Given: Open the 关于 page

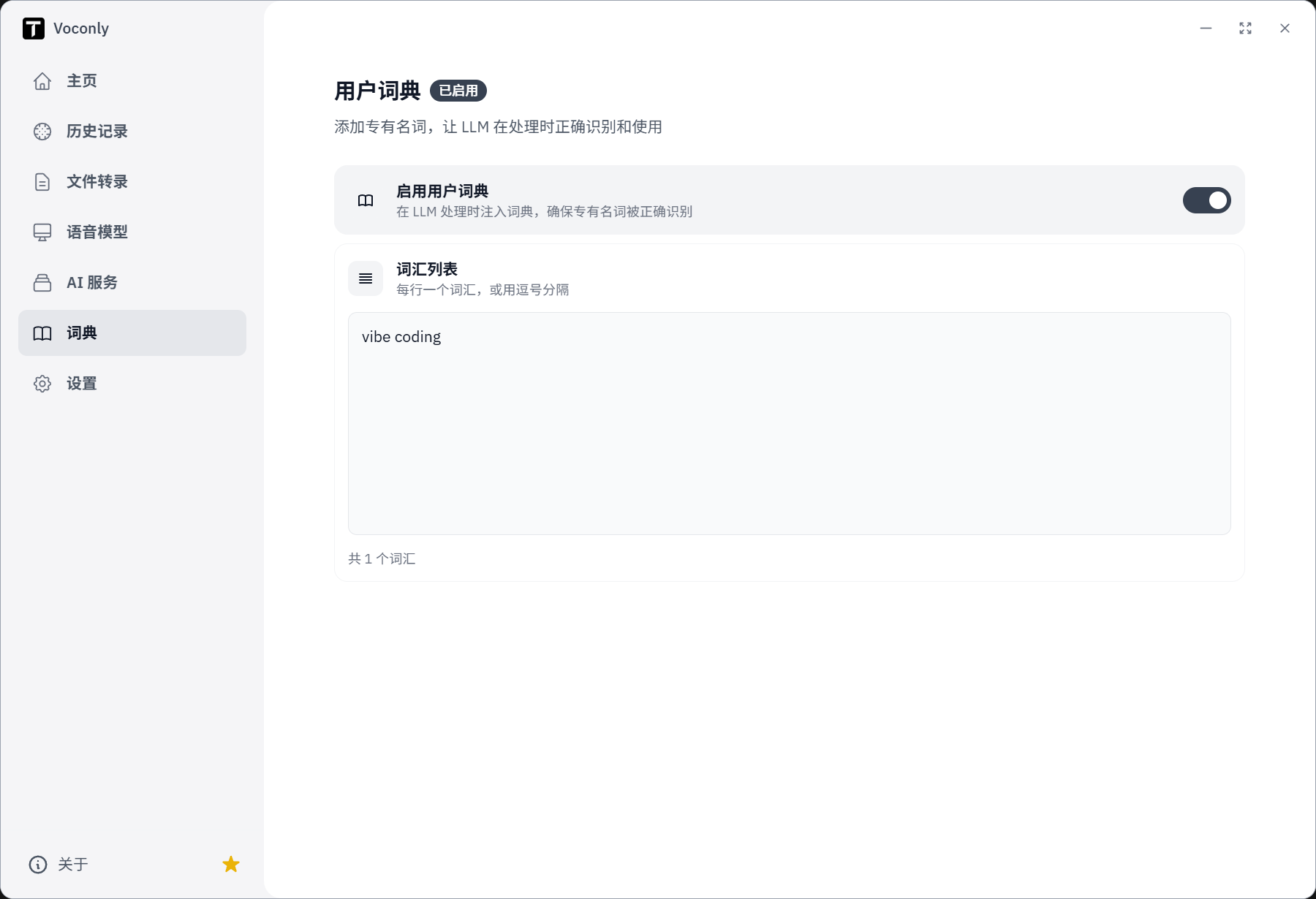Looking at the screenshot, I should 59,865.
